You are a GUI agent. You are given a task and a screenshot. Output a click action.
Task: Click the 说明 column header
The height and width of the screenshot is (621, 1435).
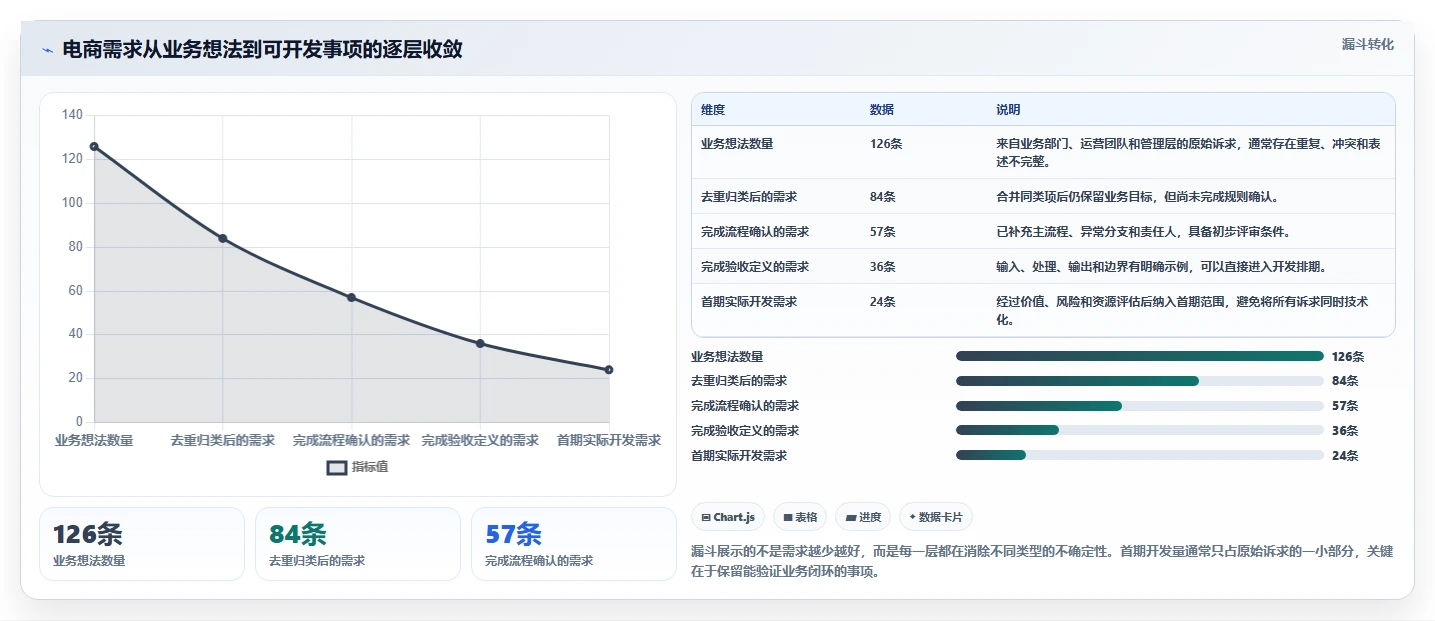tap(1008, 109)
